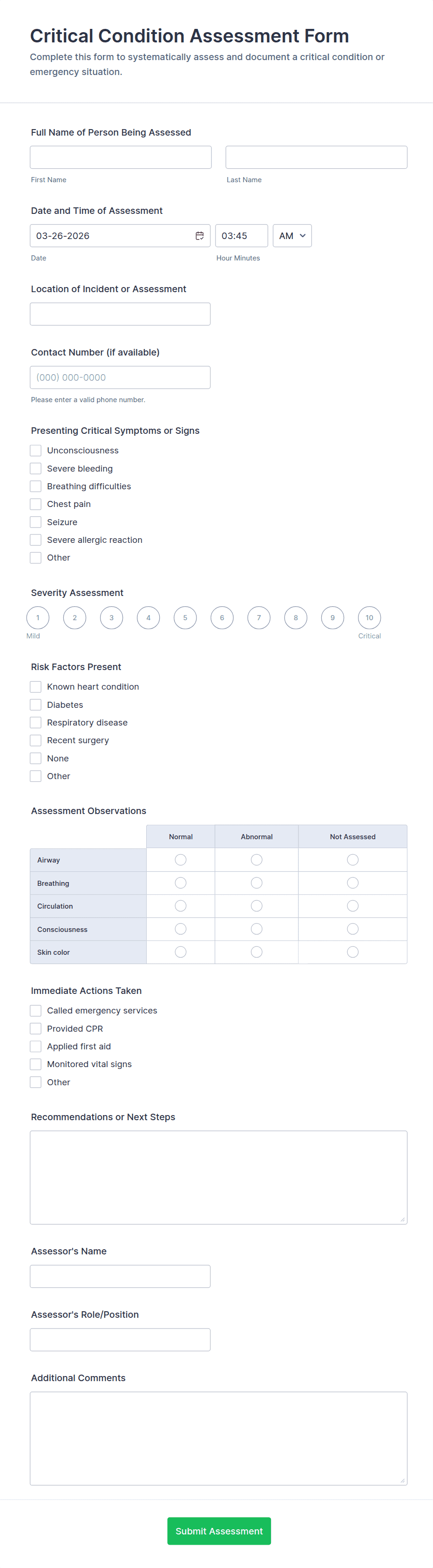433x1568 pixels.
Task: Tick the Provided CPR option
Action: click(x=36, y=1029)
